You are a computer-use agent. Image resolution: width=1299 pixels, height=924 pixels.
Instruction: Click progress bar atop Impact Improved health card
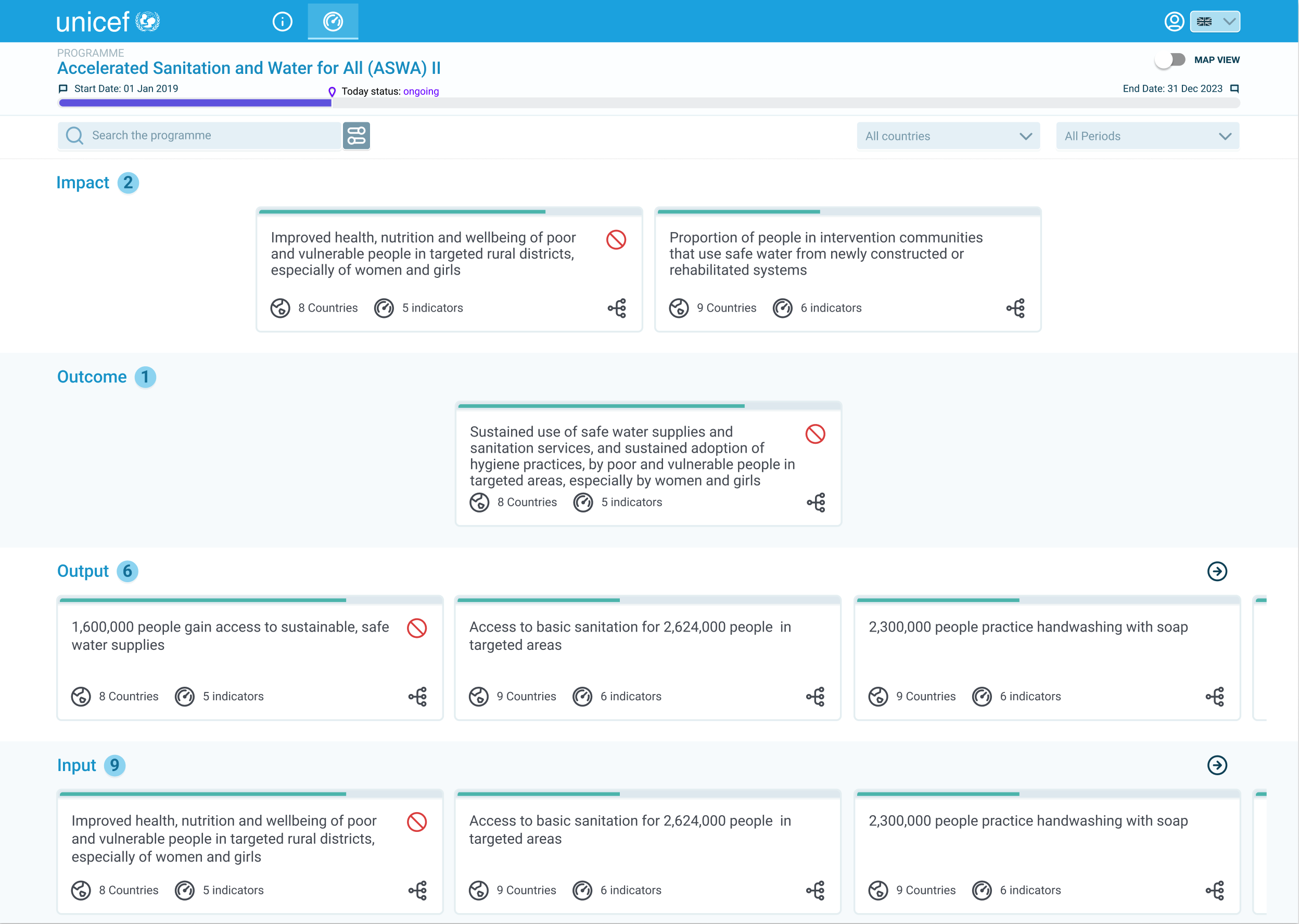pos(450,212)
